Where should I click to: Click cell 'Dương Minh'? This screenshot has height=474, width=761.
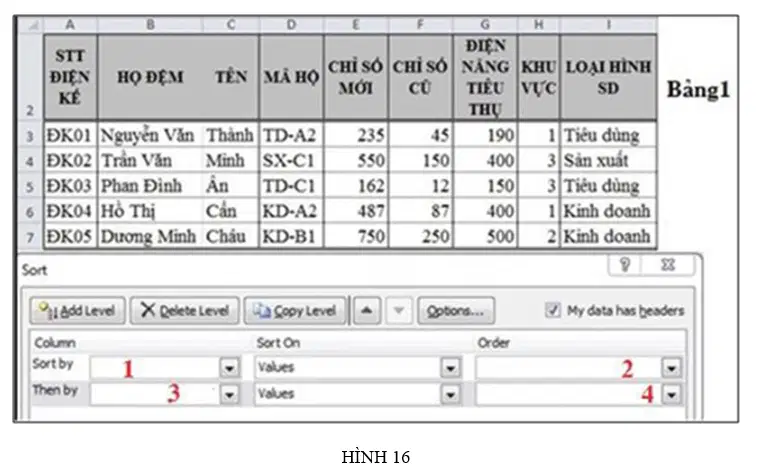click(150, 237)
